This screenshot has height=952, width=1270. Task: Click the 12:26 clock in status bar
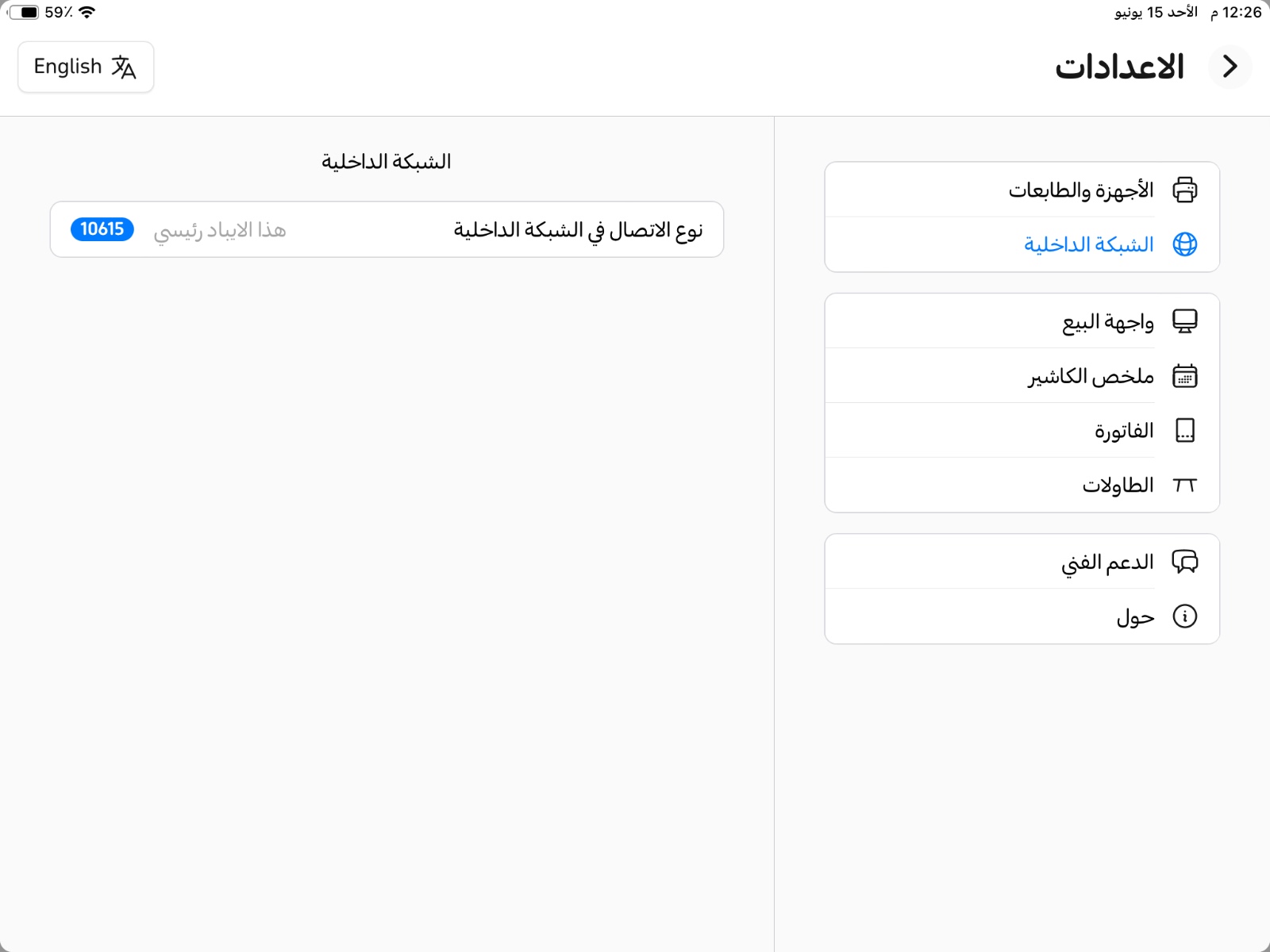click(1242, 12)
